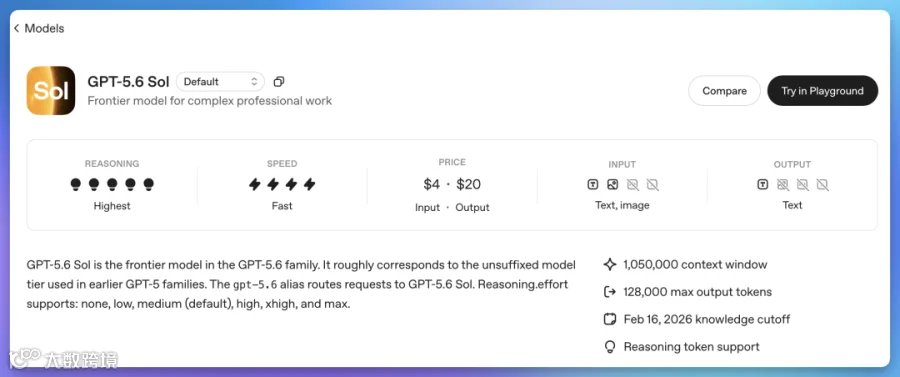Click the last reasoning lightbulb icon
This screenshot has height=377, width=900.
tap(149, 184)
